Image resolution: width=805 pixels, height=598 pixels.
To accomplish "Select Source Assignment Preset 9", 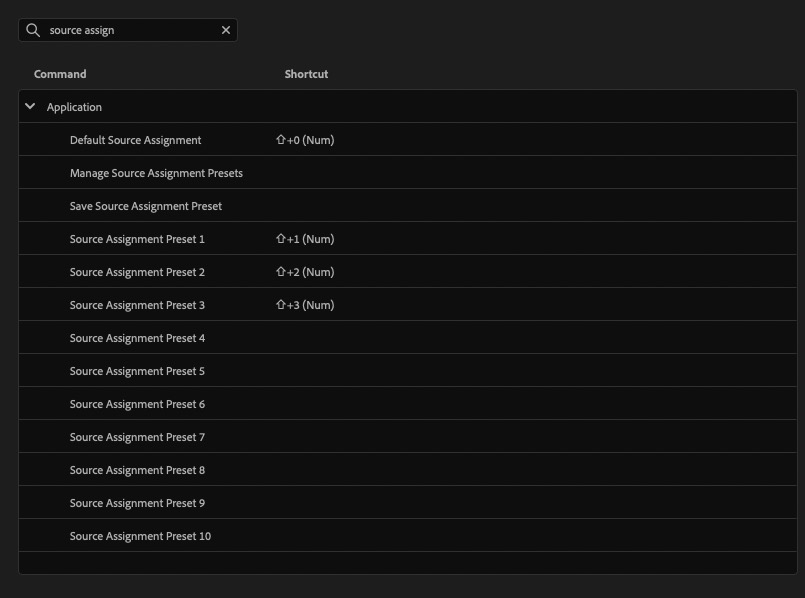I will (137, 503).
